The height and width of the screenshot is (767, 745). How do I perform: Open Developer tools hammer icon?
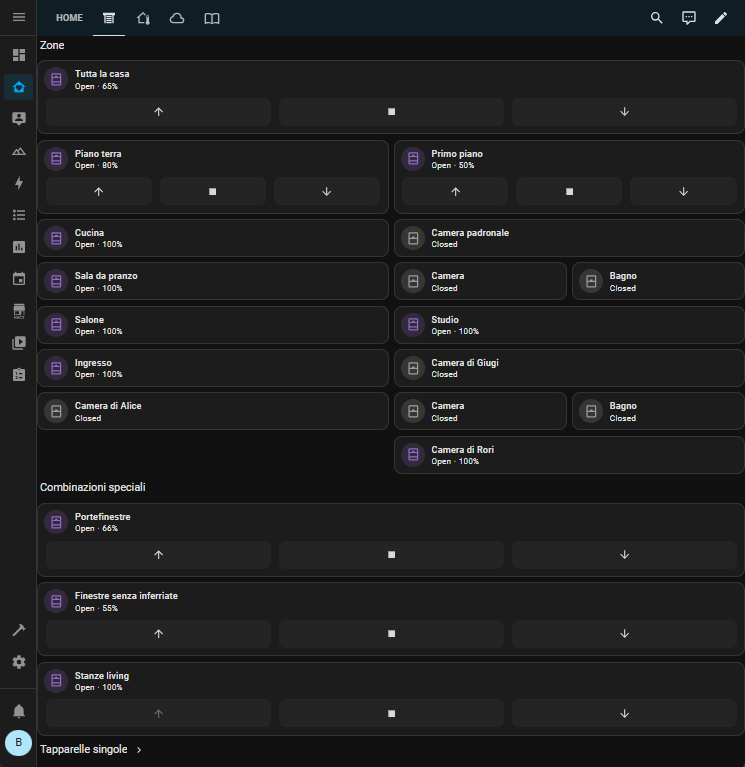(18, 630)
